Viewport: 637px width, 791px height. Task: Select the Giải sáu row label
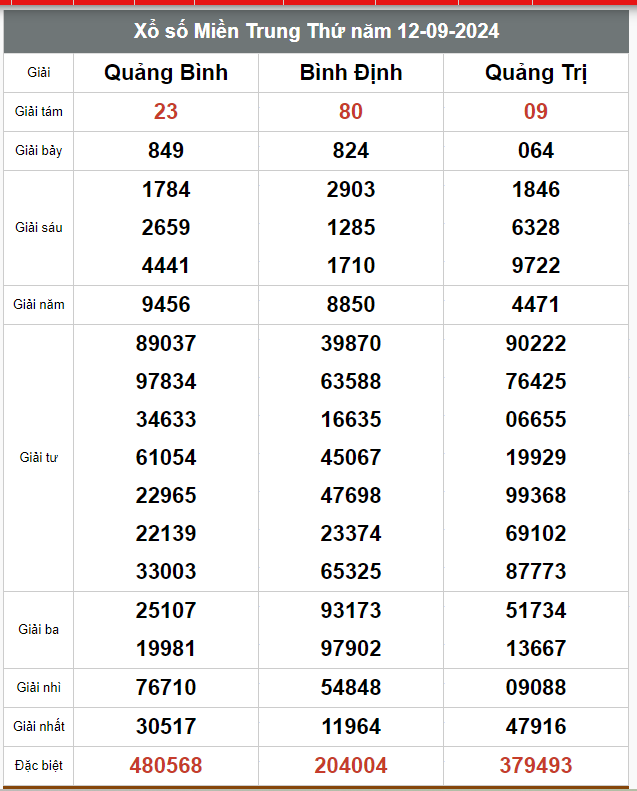click(39, 228)
